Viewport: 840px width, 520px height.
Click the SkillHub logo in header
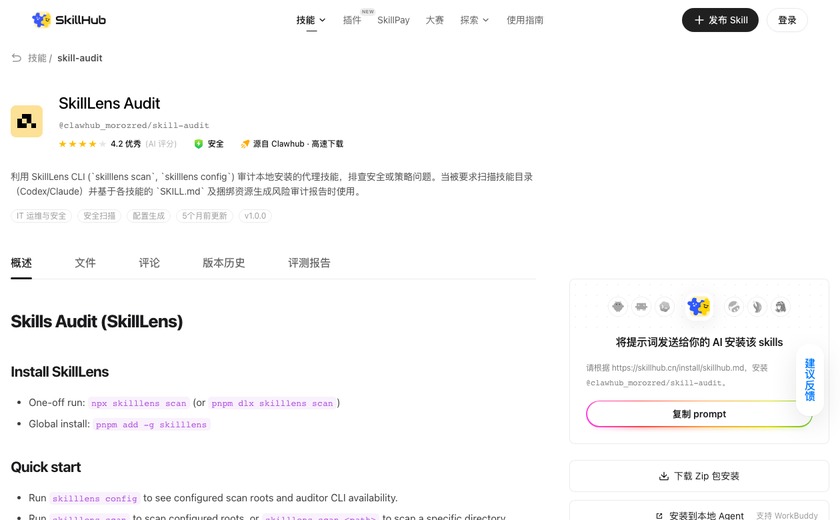(69, 20)
